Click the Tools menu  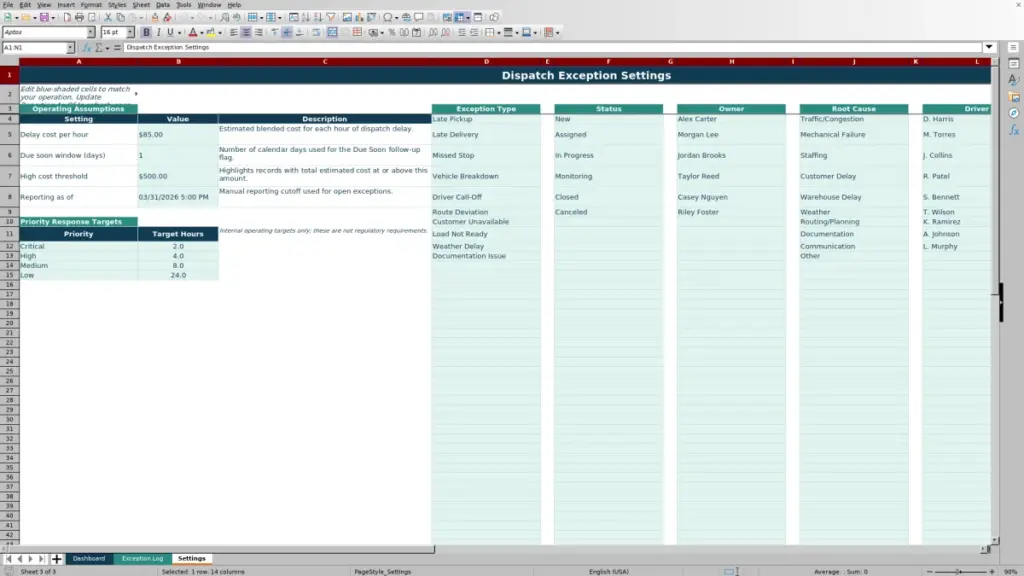[x=184, y=5]
